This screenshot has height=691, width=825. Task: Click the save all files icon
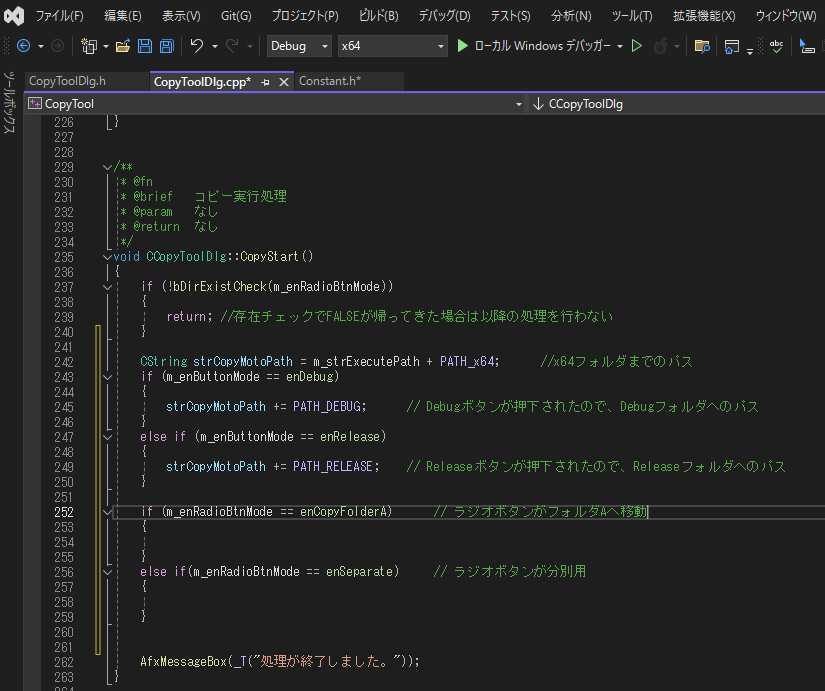(x=166, y=46)
